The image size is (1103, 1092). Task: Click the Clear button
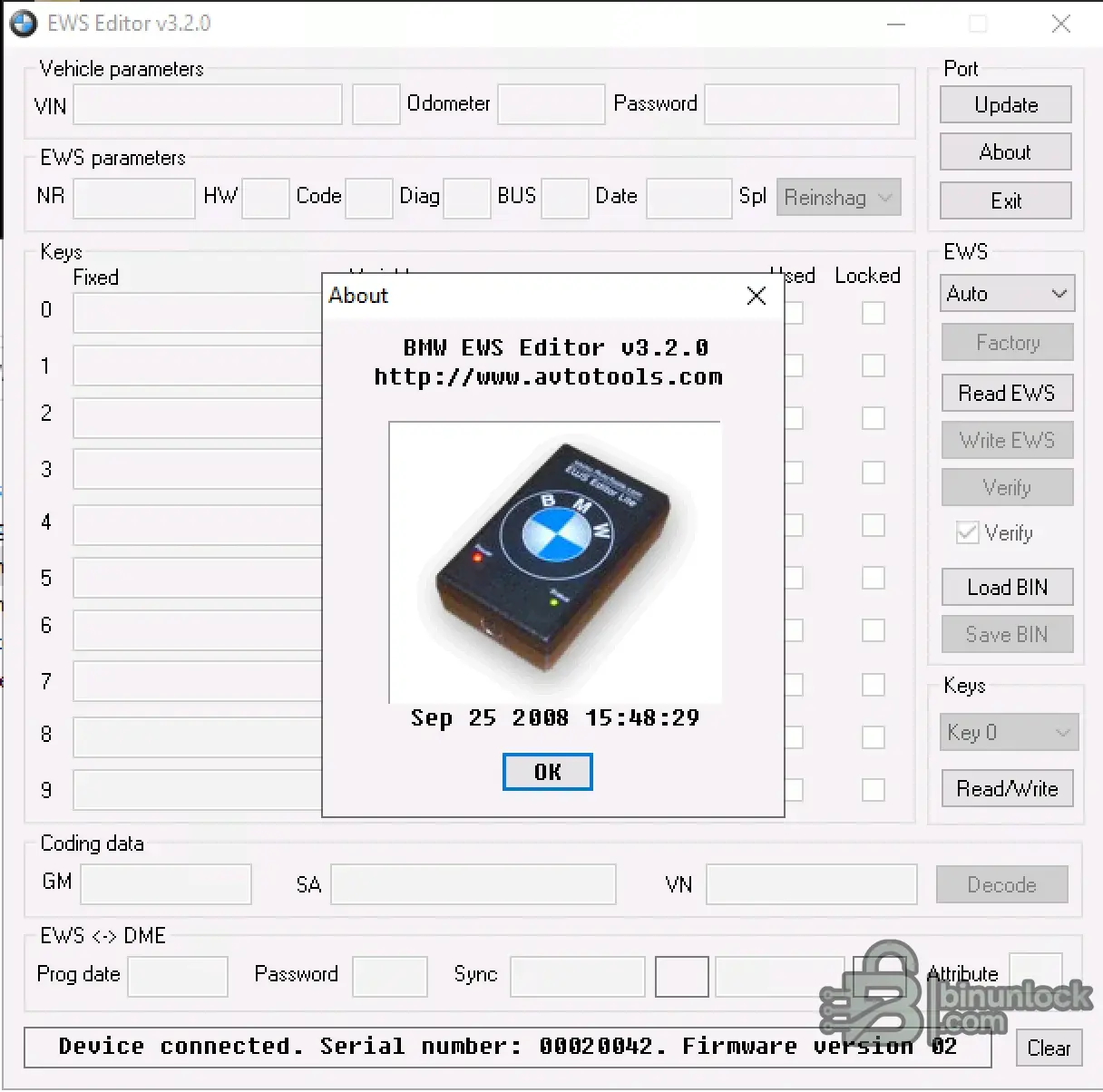coord(1049,1048)
